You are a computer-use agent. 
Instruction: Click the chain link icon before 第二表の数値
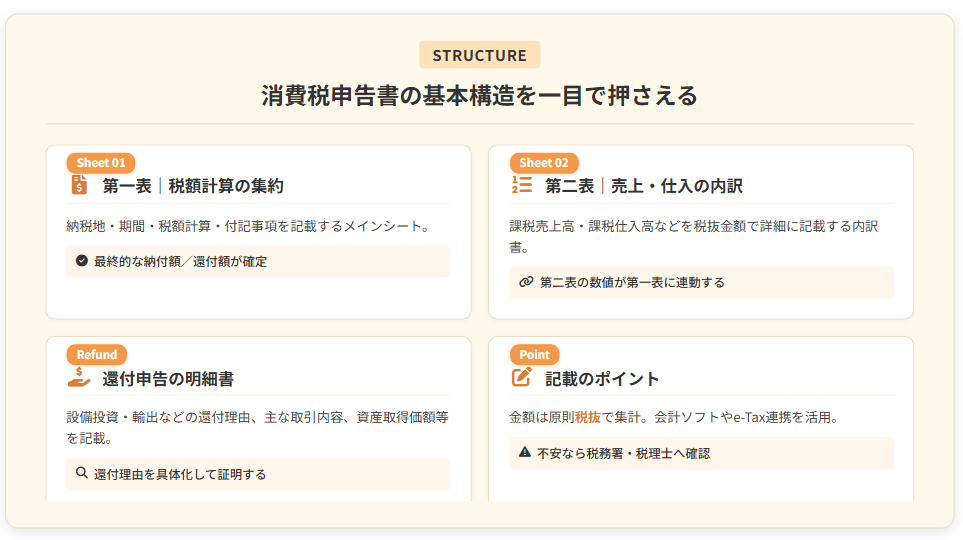coord(526,282)
